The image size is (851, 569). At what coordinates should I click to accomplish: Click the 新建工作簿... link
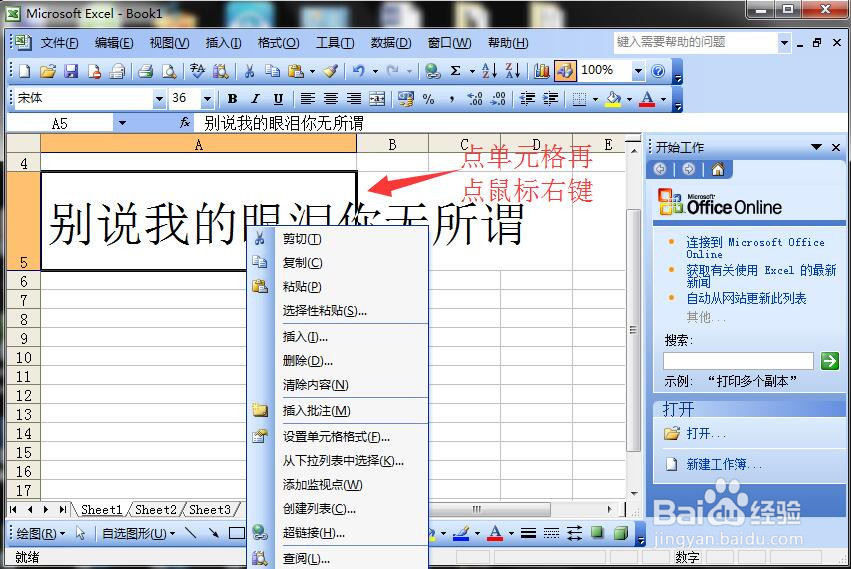click(724, 464)
